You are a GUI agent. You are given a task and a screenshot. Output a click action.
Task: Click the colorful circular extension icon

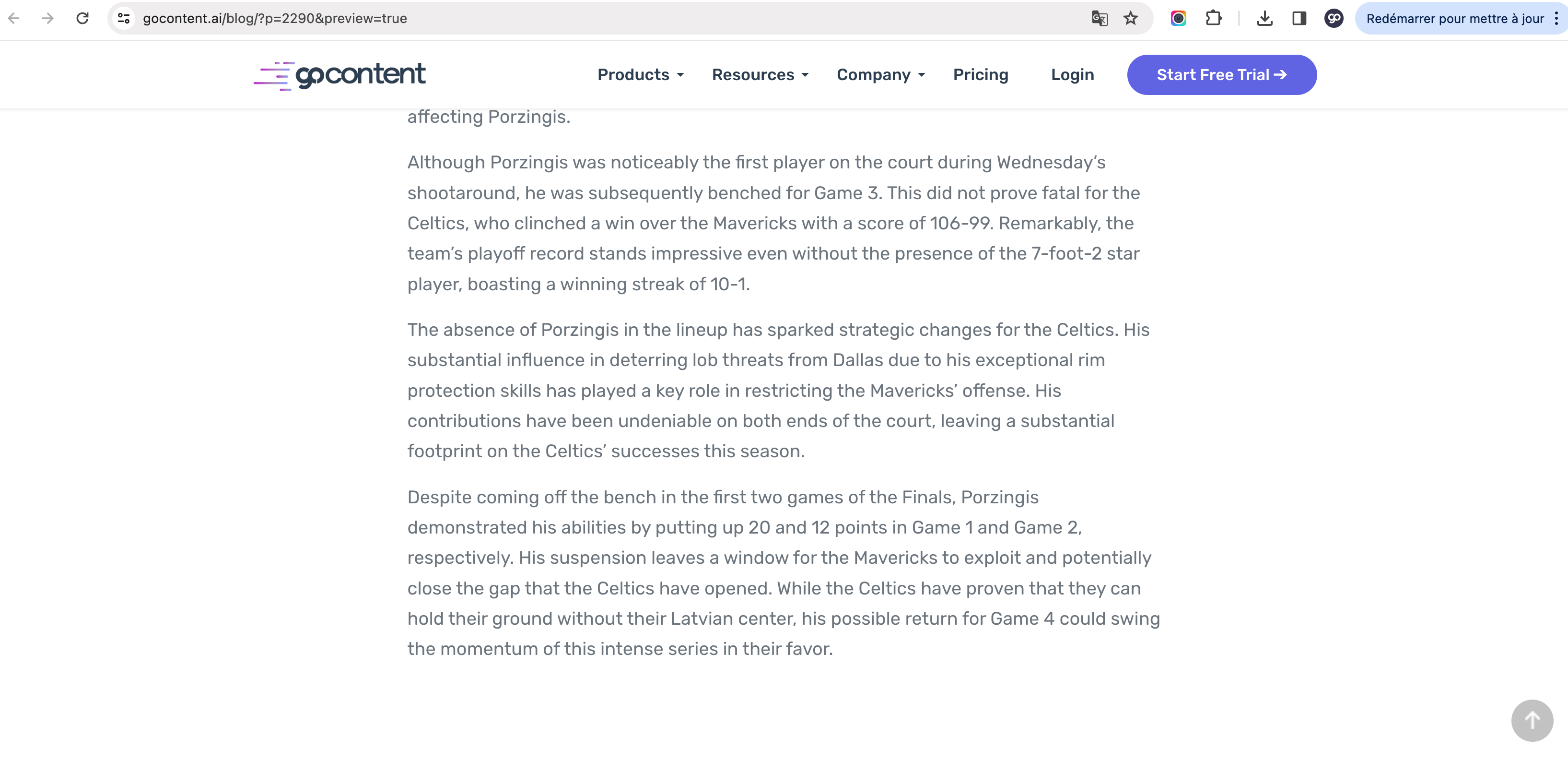point(1179,18)
